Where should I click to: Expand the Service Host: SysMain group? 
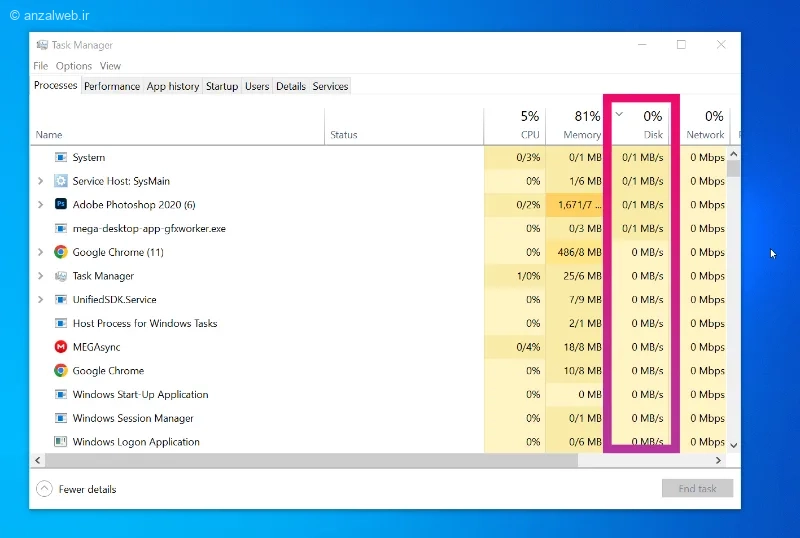40,181
